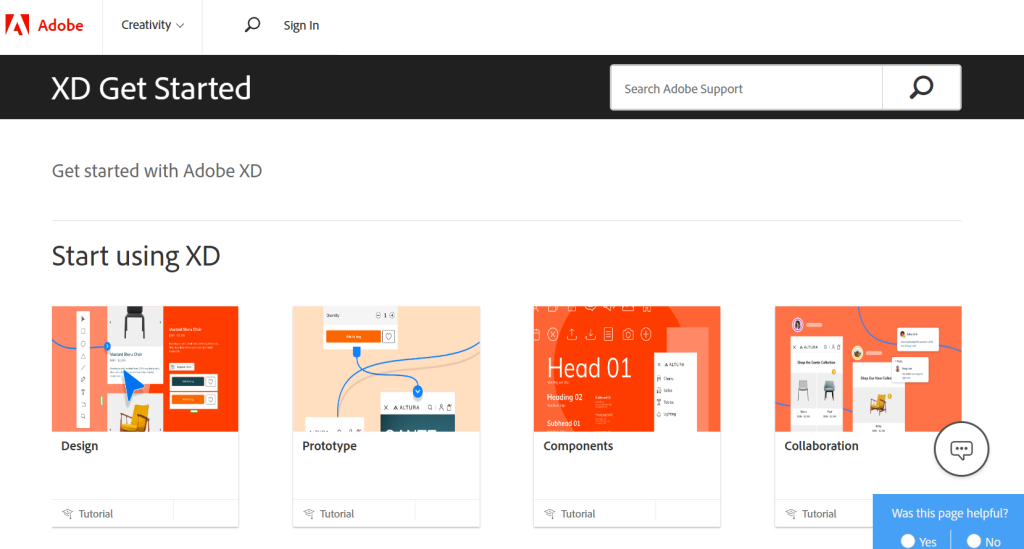This screenshot has width=1024, height=549.
Task: Open the Prototype tutorial thumbnail
Action: pos(386,369)
